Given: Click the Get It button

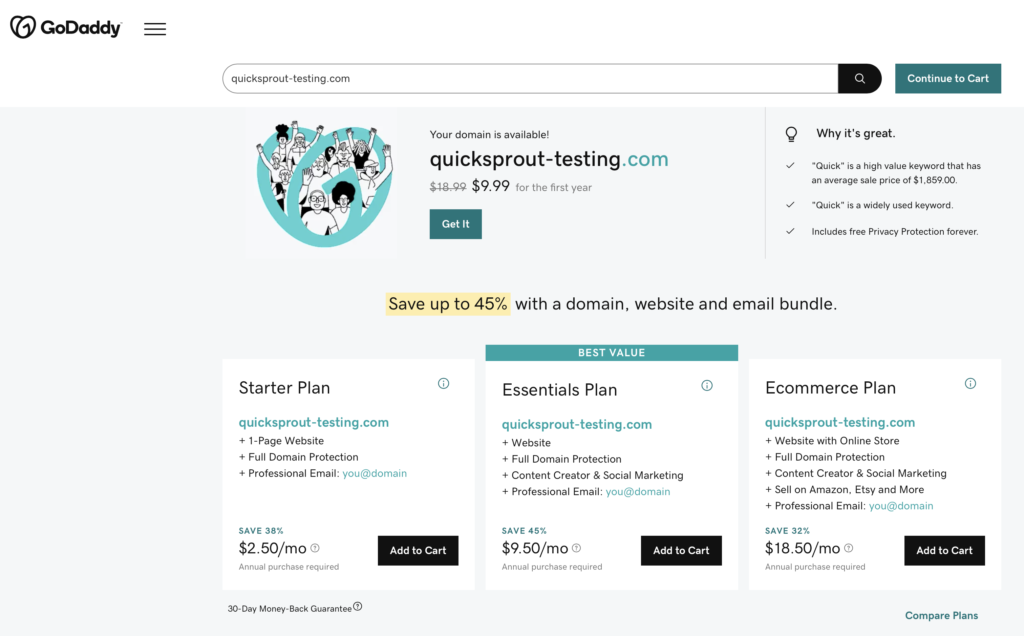Looking at the screenshot, I should click(x=455, y=224).
